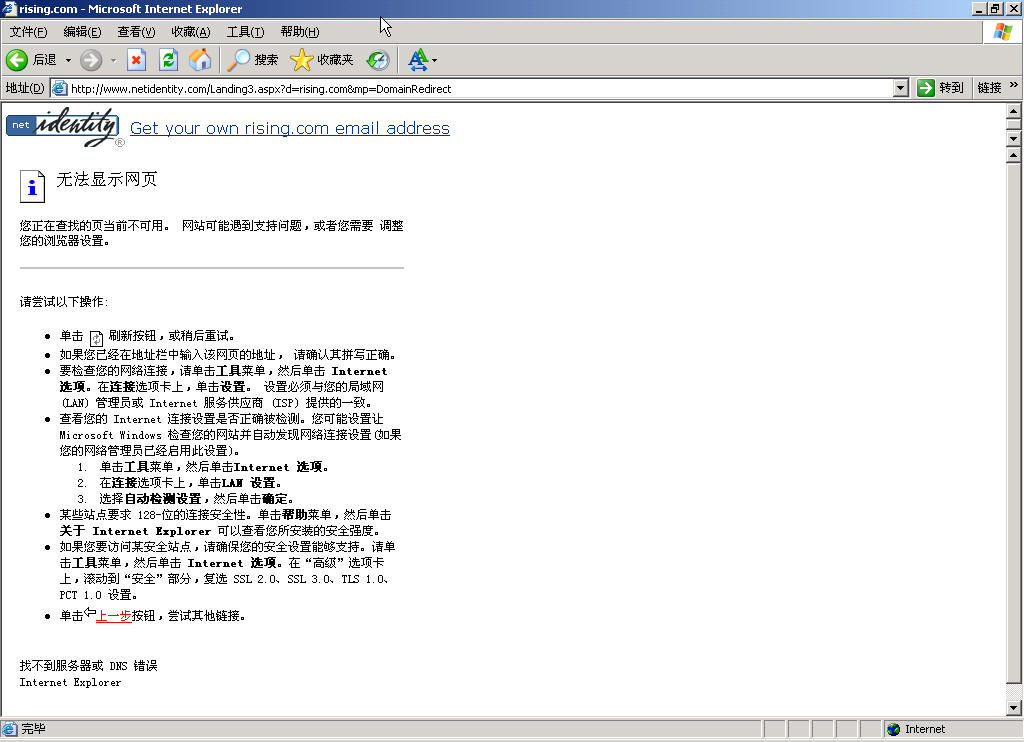Open the History clock icon in toolbar
Screen dimensions: 1024x742
[378, 60]
